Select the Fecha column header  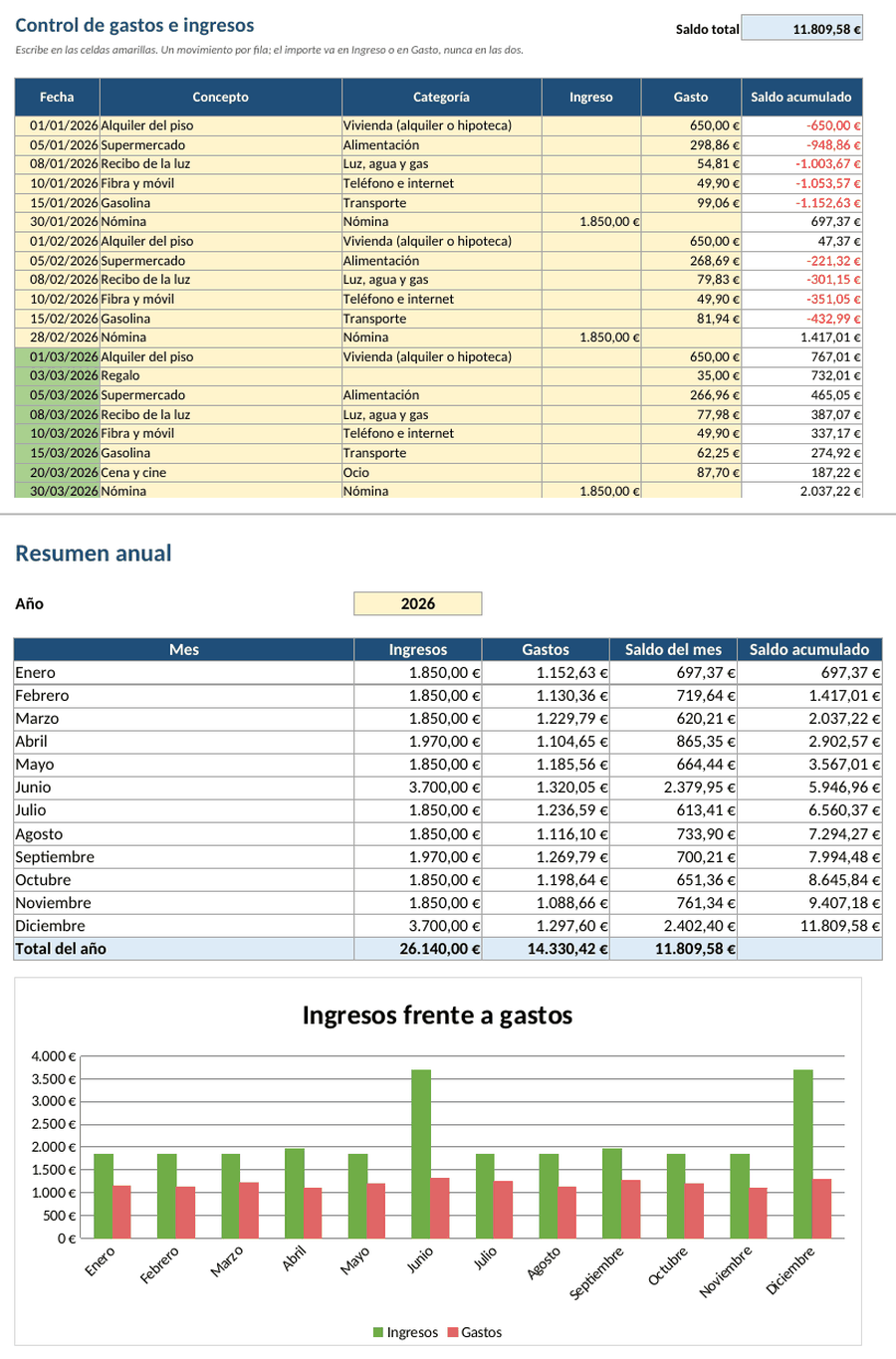57,97
